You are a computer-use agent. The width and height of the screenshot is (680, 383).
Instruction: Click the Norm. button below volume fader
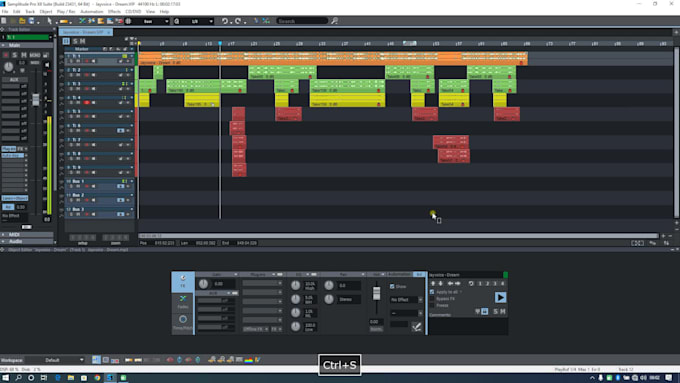(x=376, y=329)
